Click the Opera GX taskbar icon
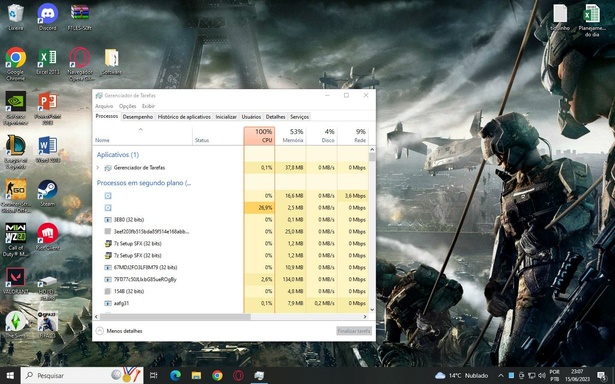This screenshot has width=615, height=384. [x=238, y=375]
